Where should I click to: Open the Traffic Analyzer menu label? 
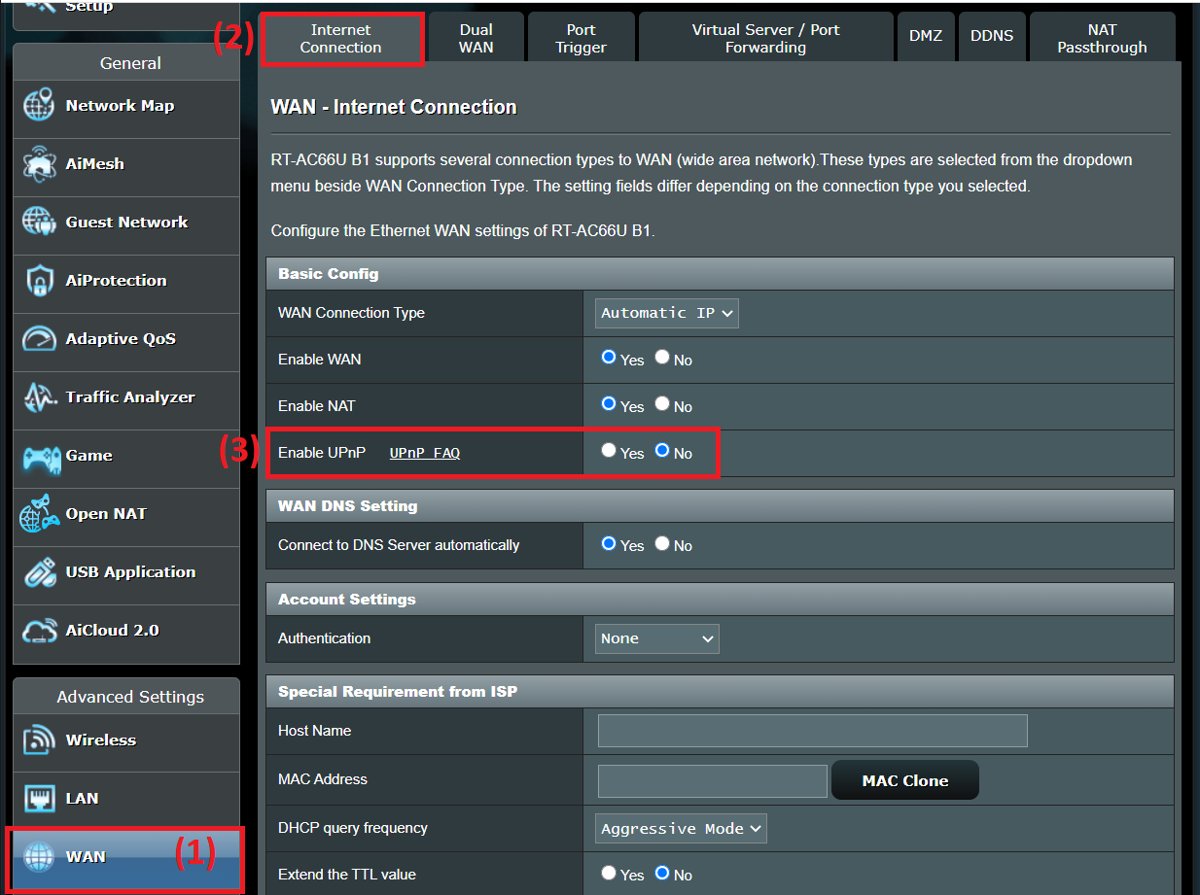(x=130, y=397)
